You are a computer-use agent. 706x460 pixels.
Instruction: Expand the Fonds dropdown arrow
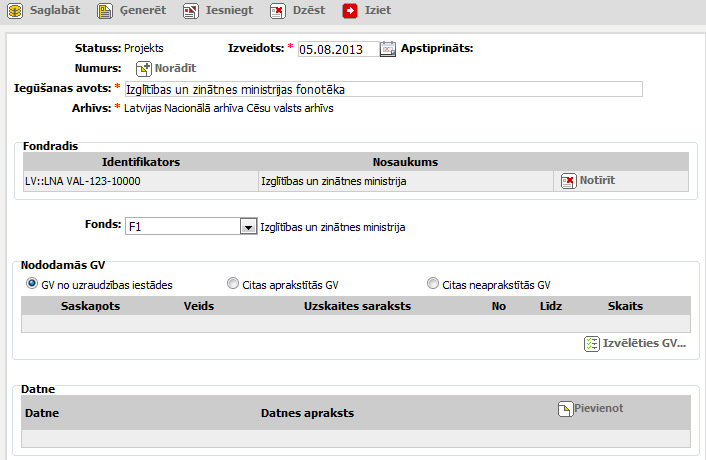[x=248, y=227]
